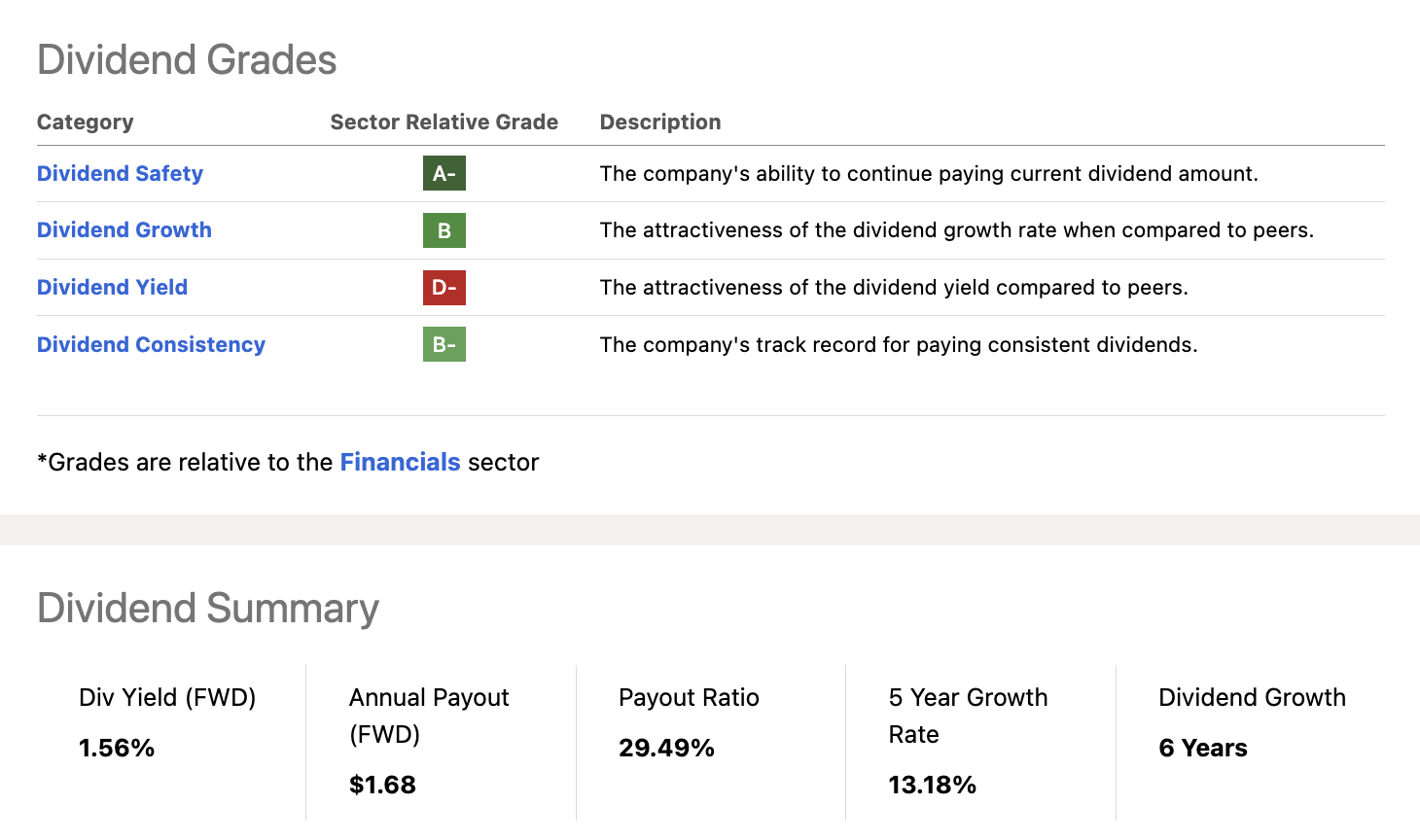Click the Sector Relative Grade column header
The height and width of the screenshot is (840, 1420).
(x=444, y=122)
